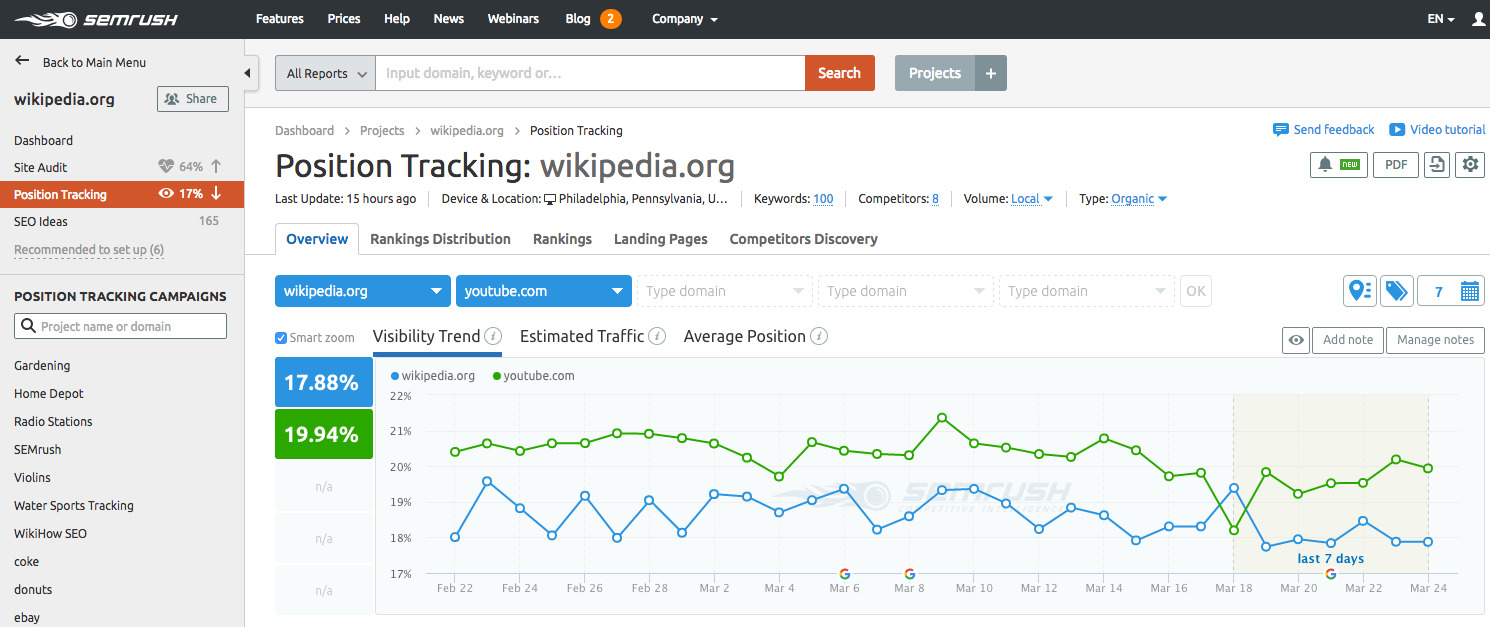Open the All Reports dropdown
This screenshot has height=627, width=1490.
325,73
